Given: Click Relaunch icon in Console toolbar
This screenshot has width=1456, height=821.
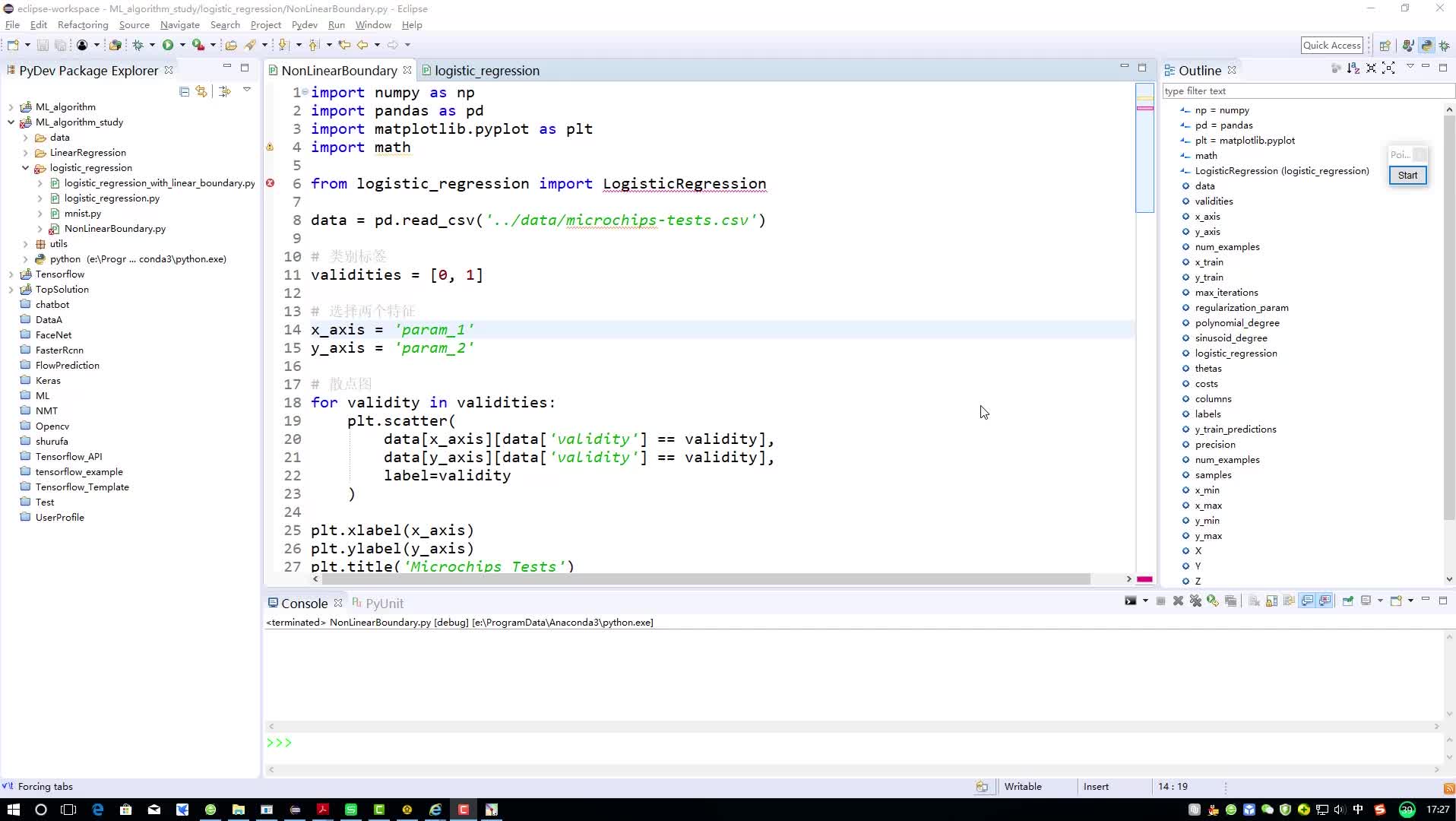Looking at the screenshot, I should (x=1213, y=601).
